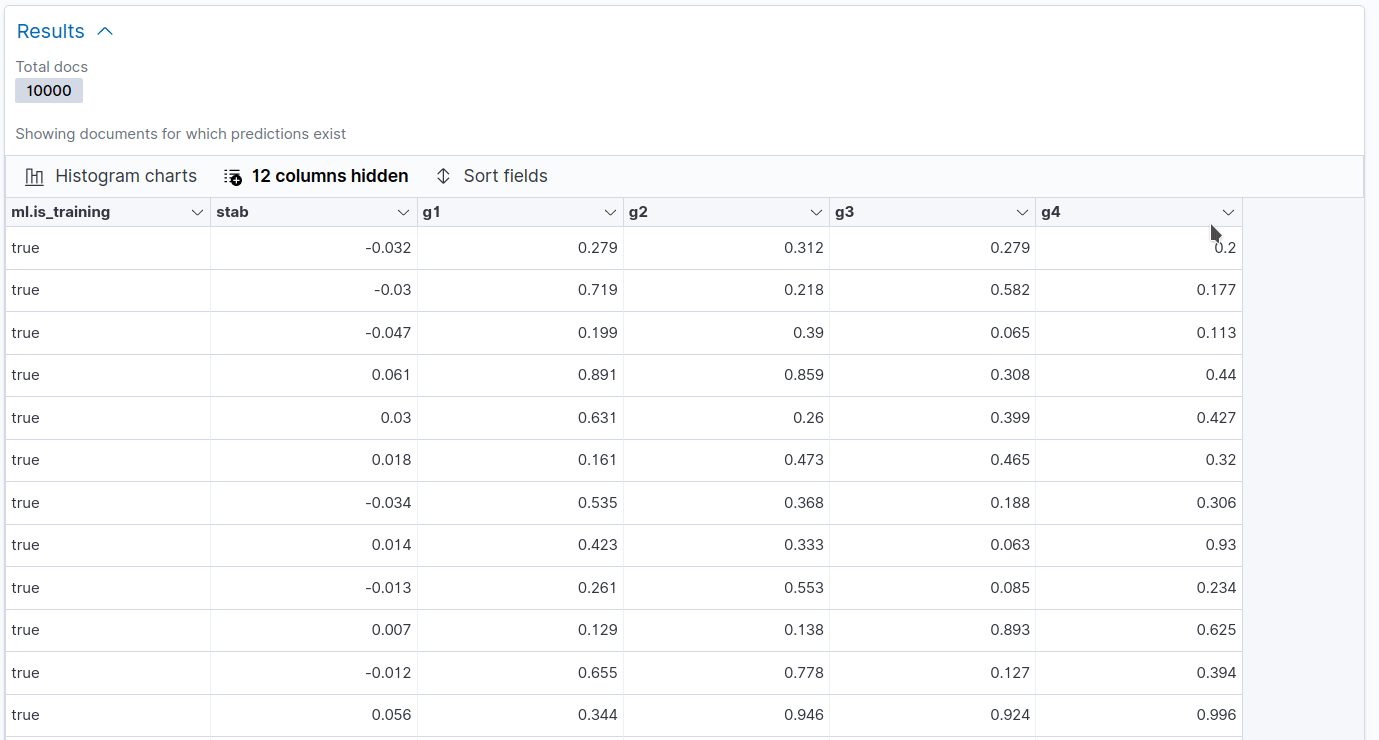This screenshot has width=1379, height=740.
Task: Click the sort arrows icon
Action: click(443, 177)
